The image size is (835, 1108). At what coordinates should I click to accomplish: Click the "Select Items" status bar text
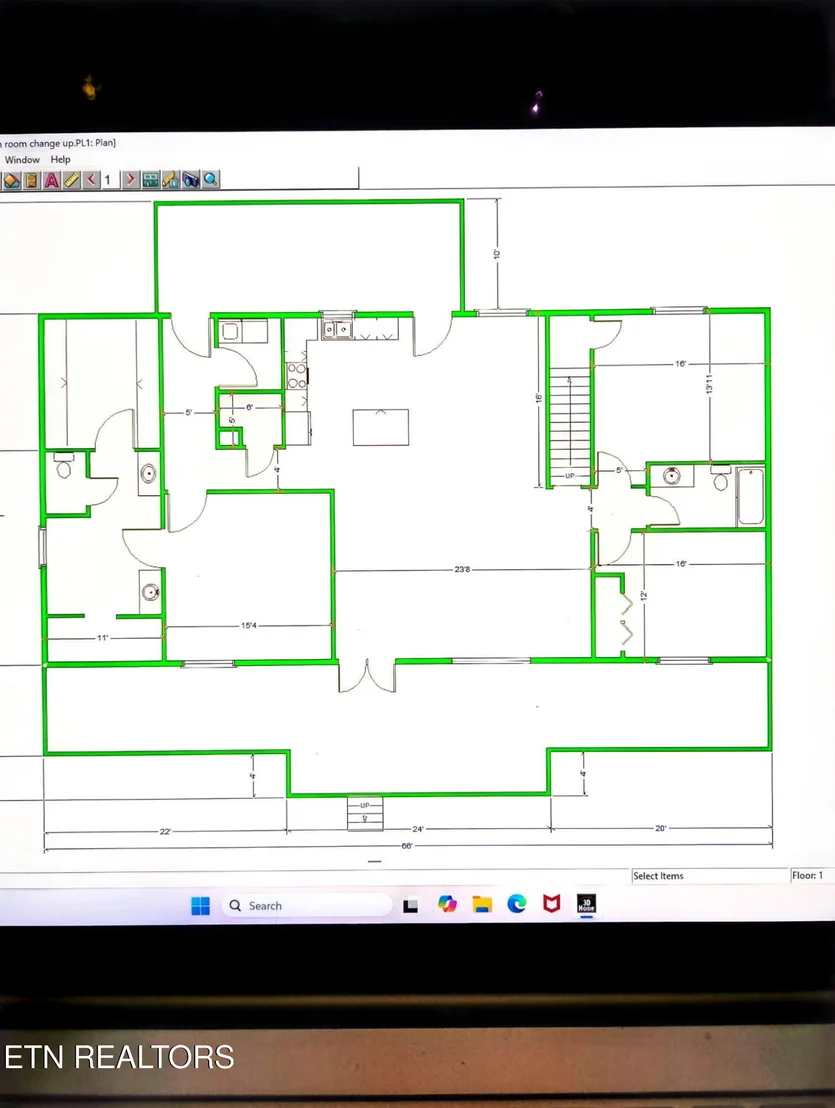point(658,876)
